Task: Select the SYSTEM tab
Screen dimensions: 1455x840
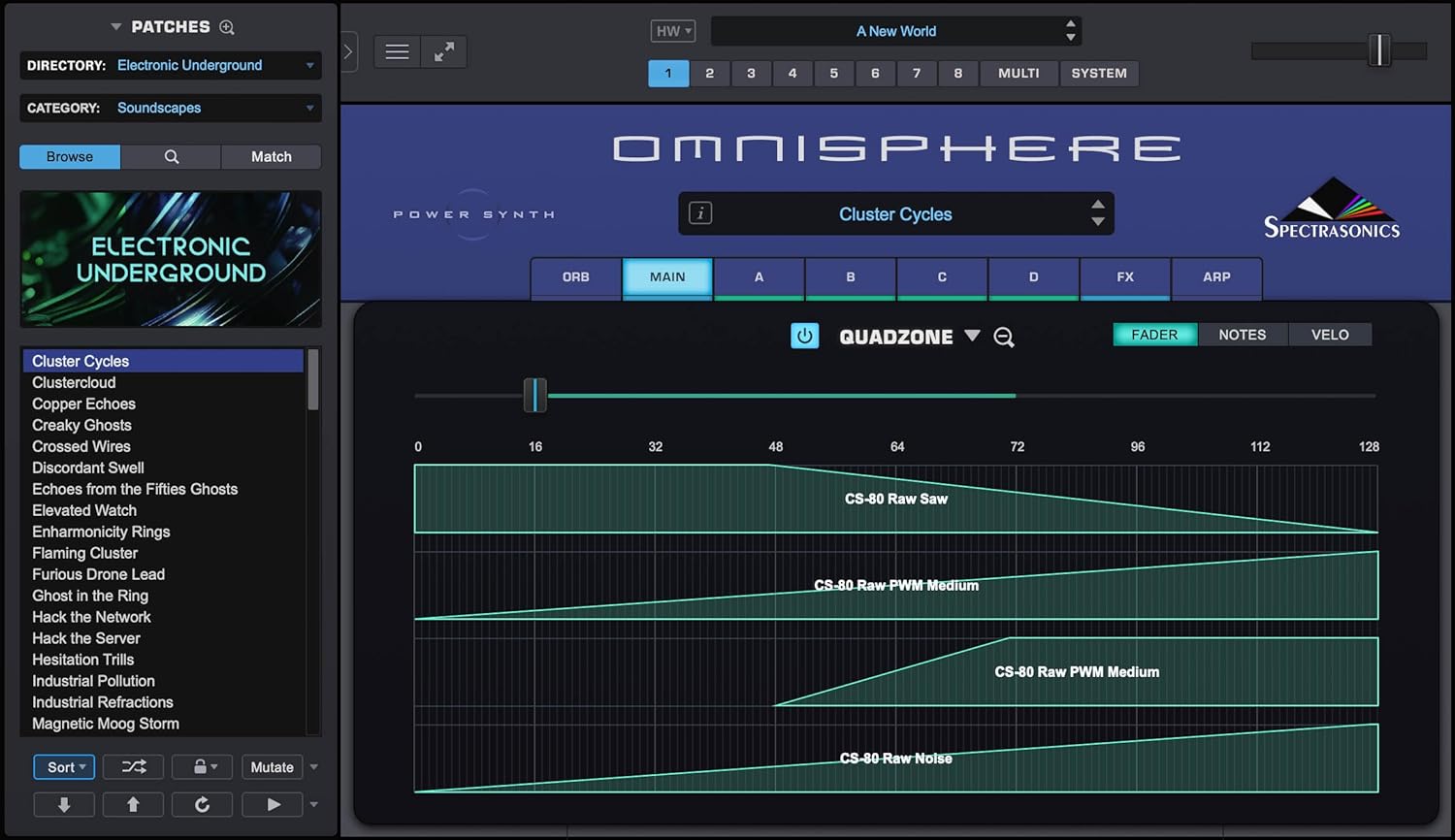Action: pyautogui.click(x=1099, y=73)
